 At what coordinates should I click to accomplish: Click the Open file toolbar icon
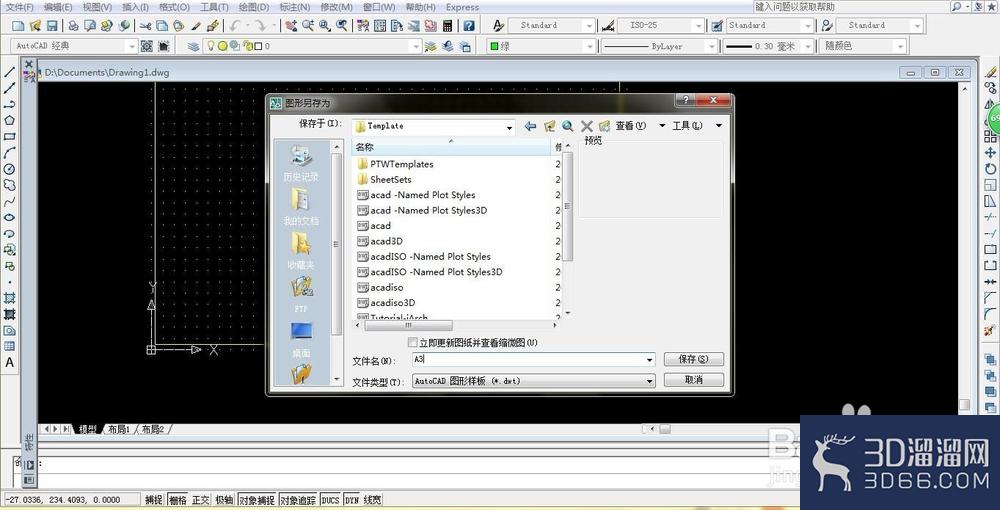[35, 26]
